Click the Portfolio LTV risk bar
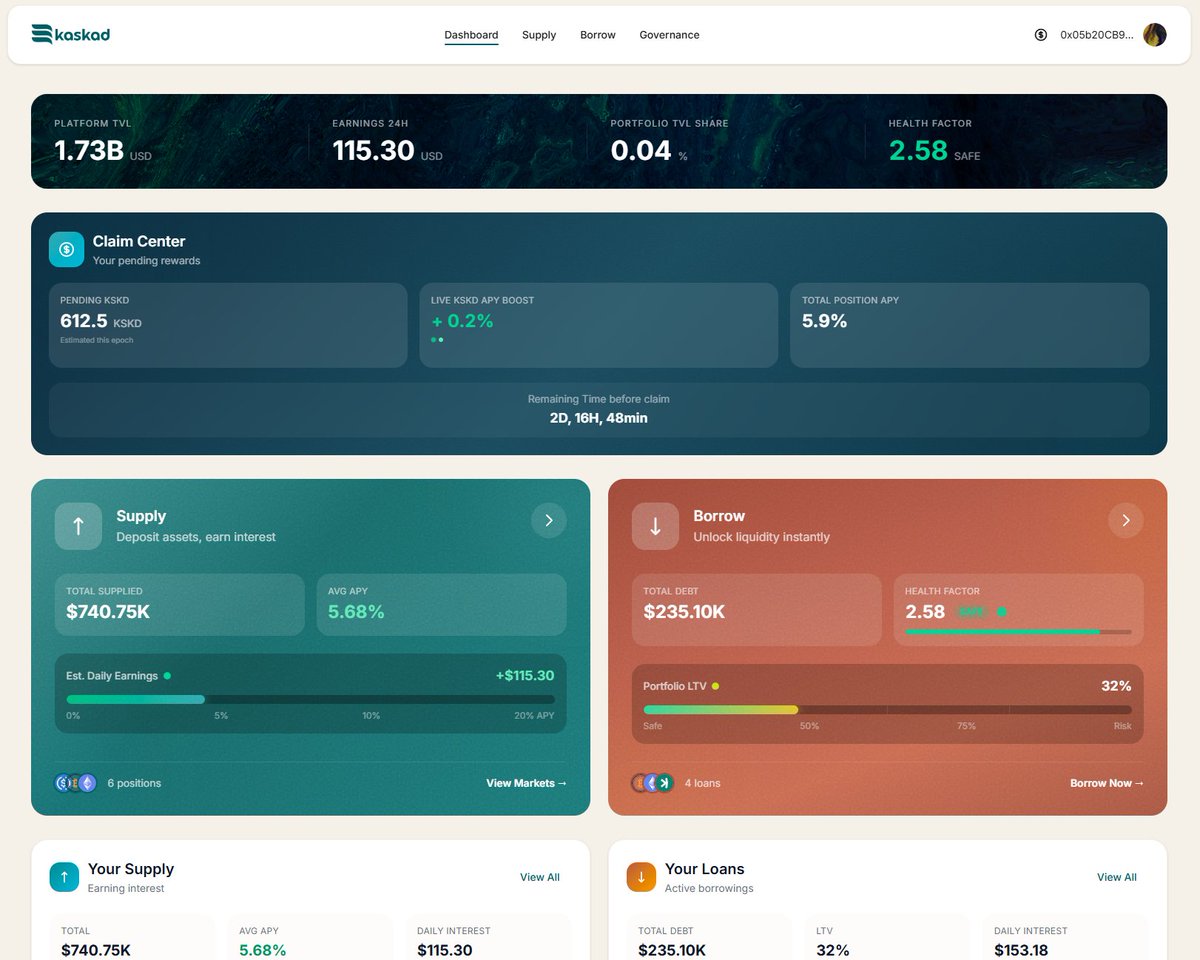 [x=887, y=709]
